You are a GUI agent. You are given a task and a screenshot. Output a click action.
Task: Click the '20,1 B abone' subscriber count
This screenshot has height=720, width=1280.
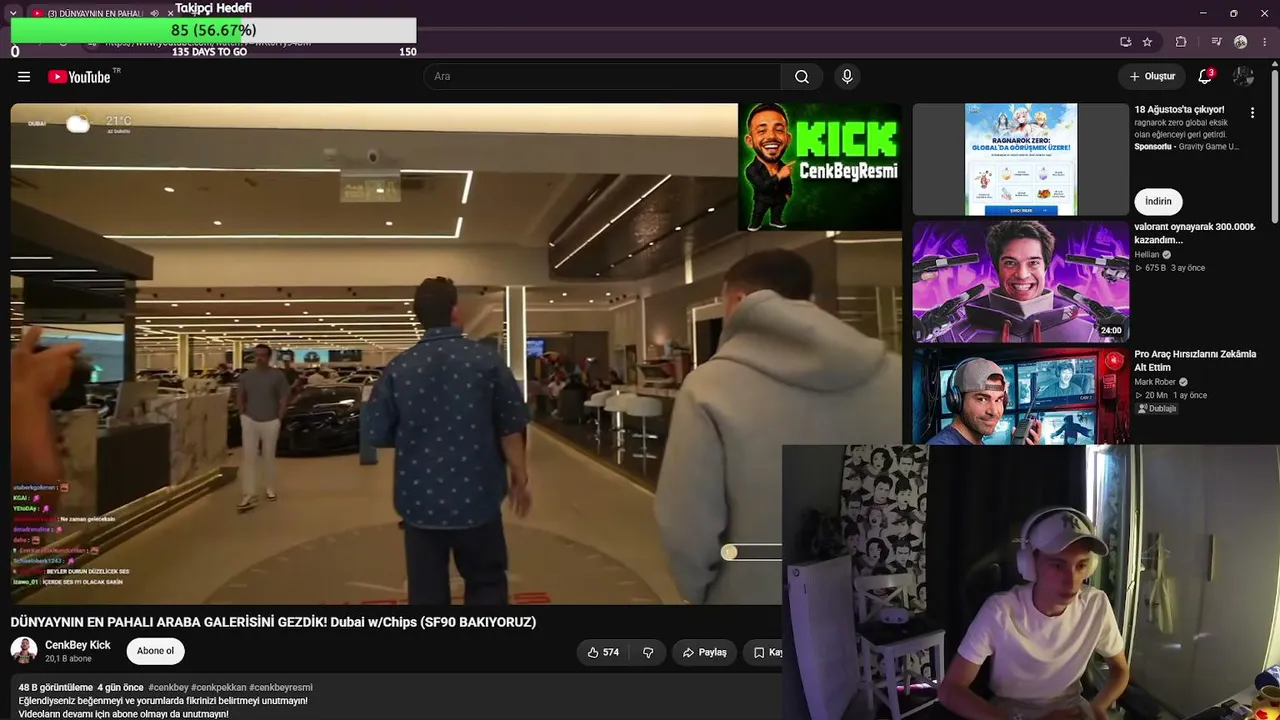click(68, 659)
